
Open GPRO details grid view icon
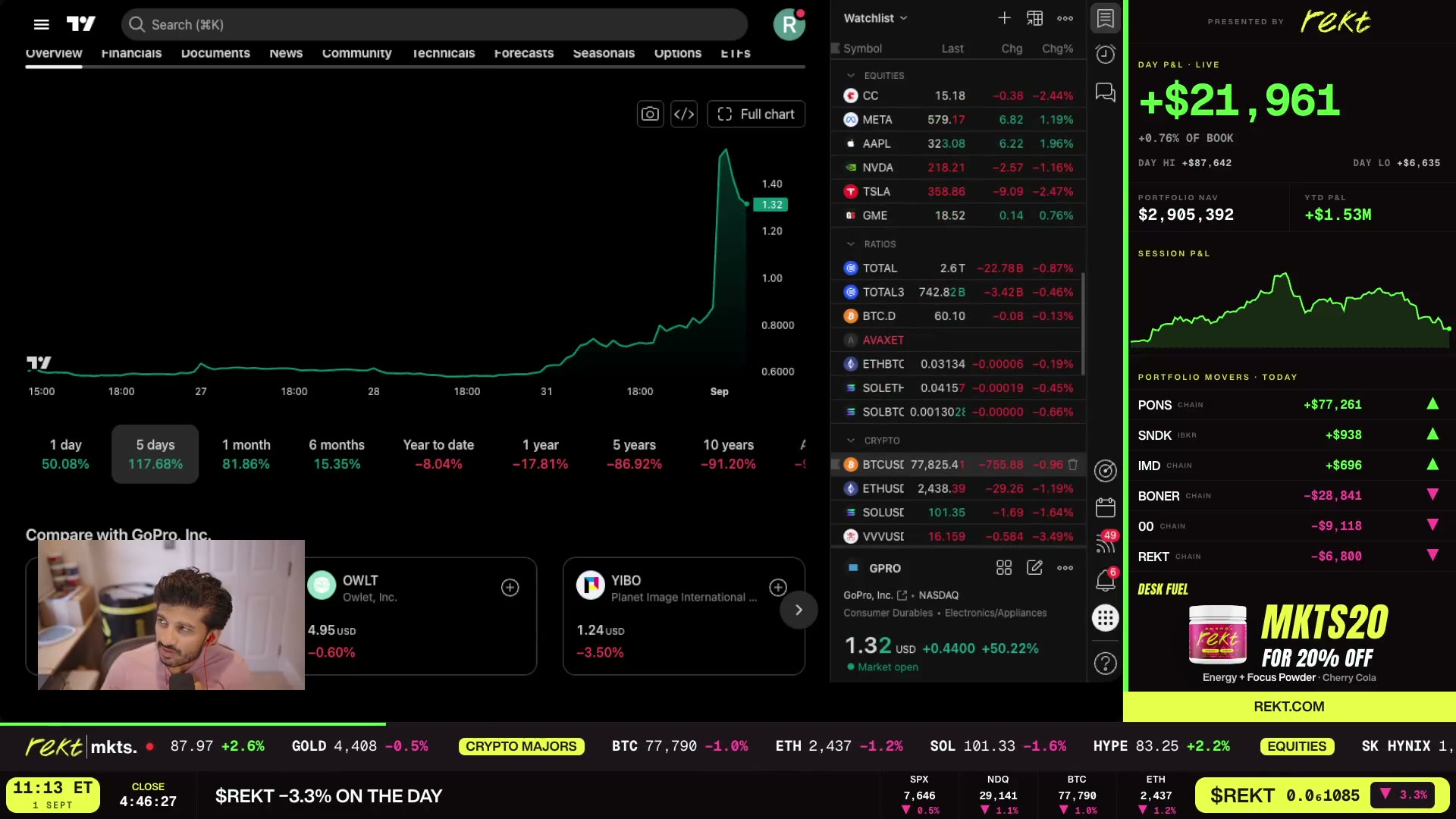pyautogui.click(x=1004, y=568)
